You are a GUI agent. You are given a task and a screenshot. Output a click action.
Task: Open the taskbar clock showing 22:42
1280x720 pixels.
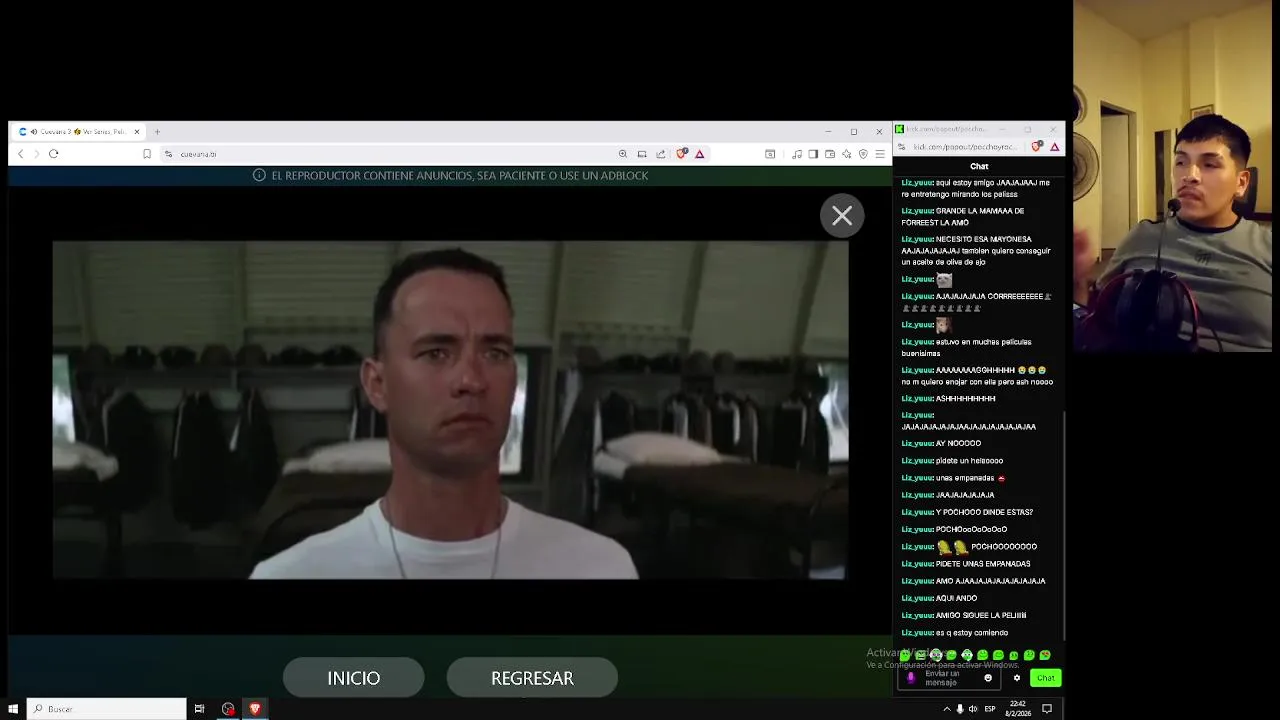coord(1018,709)
